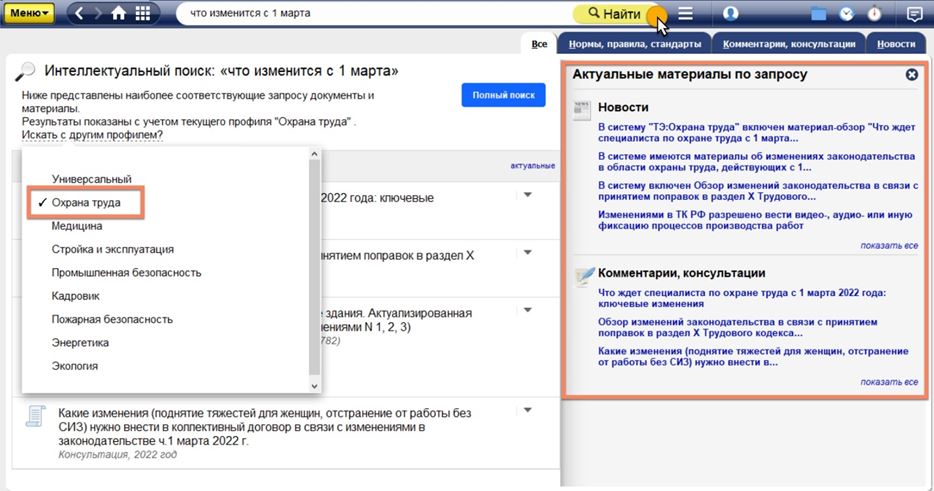
Task: Click the Полный поиск button
Action: [503, 95]
